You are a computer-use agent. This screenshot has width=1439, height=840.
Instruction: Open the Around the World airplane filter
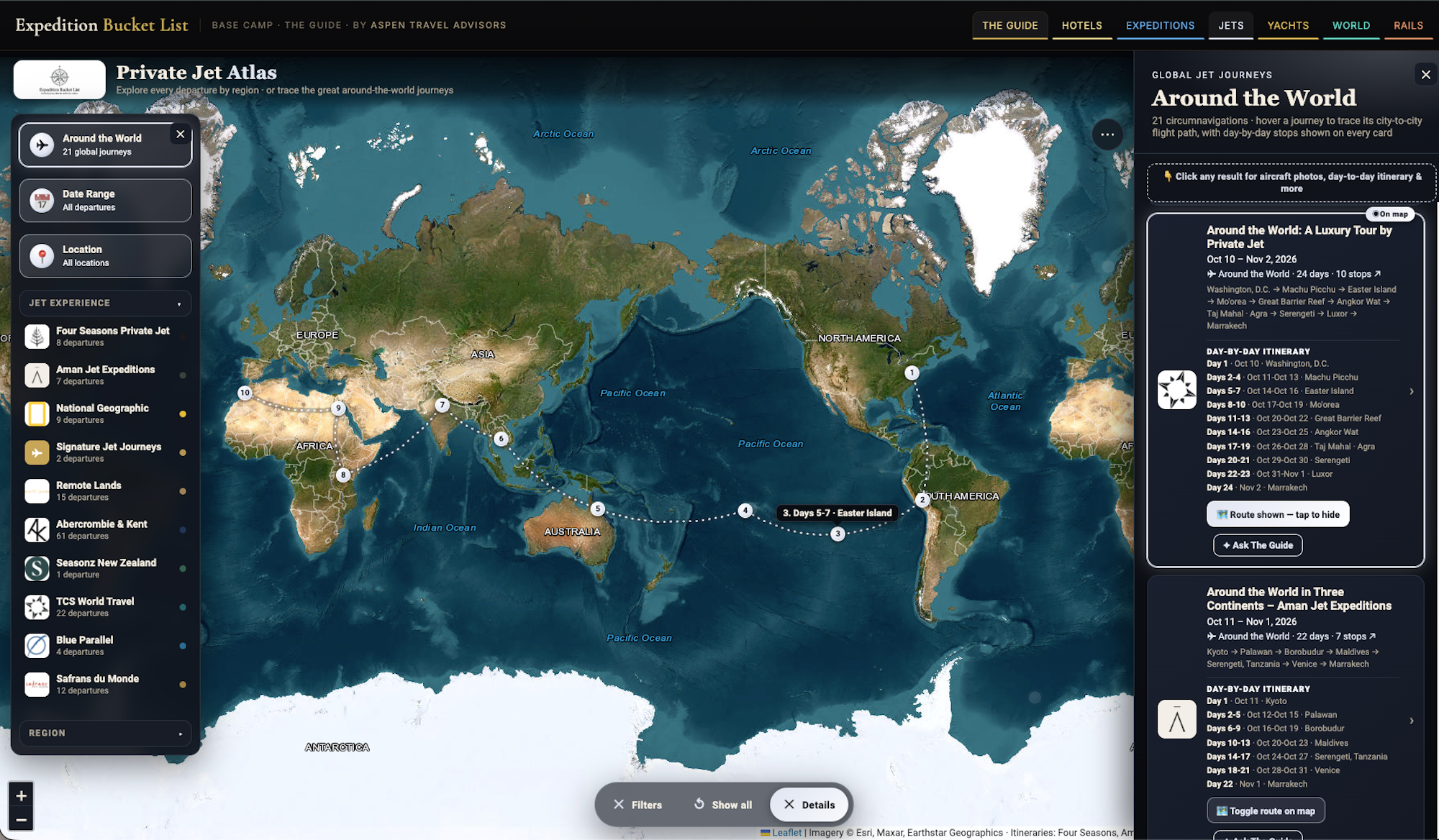(105, 145)
